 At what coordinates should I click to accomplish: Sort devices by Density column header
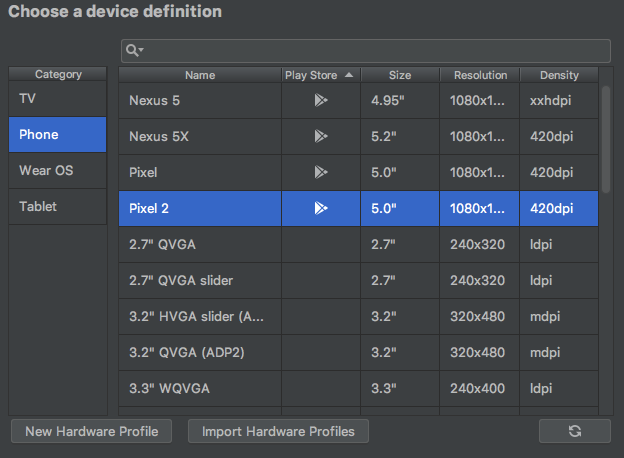click(559, 75)
